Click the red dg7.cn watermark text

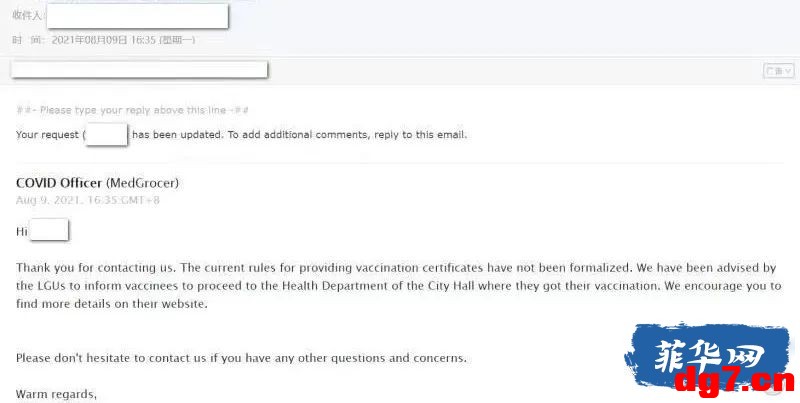734,381
